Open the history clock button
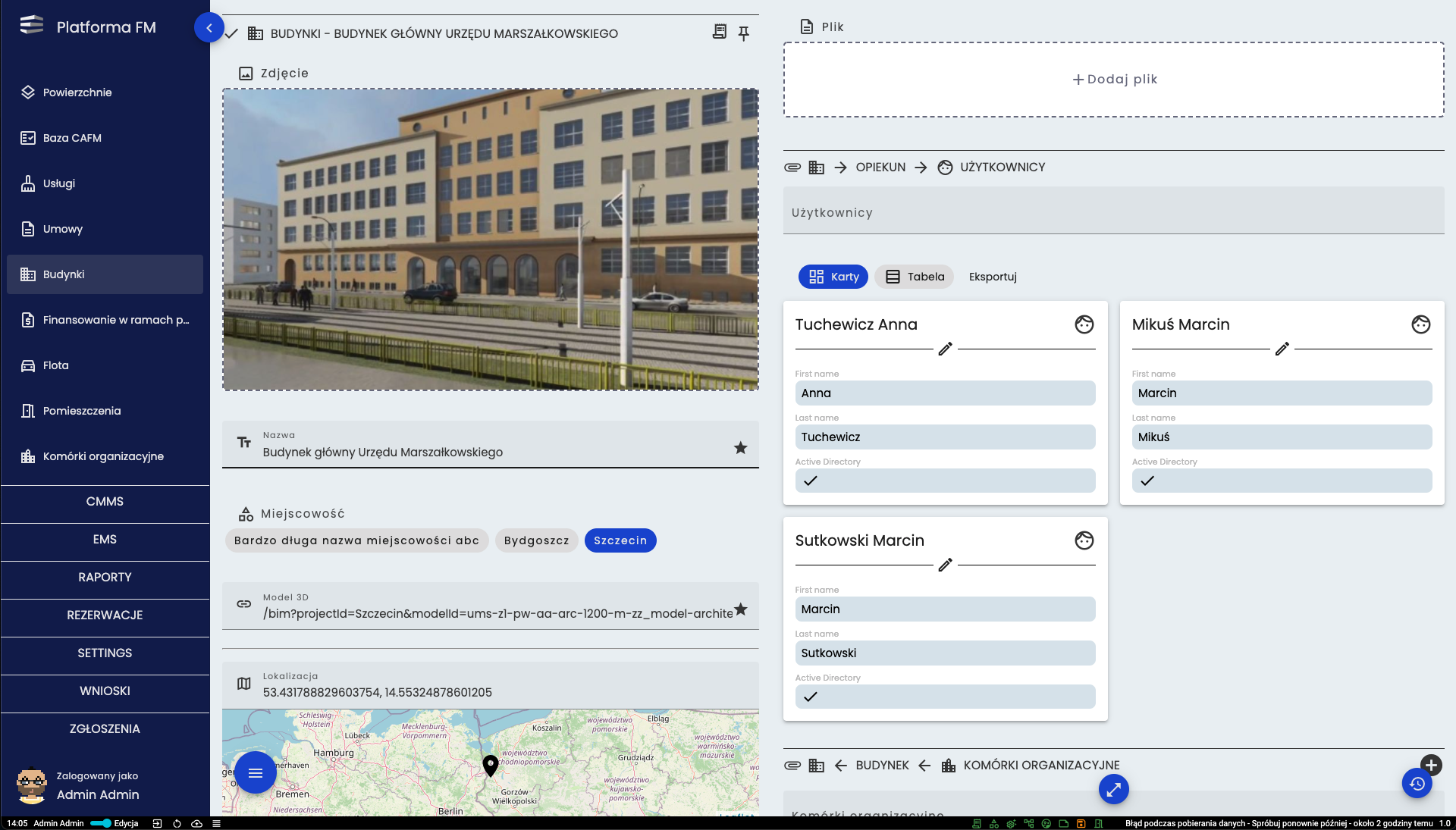The width and height of the screenshot is (1456, 830). [x=1417, y=783]
